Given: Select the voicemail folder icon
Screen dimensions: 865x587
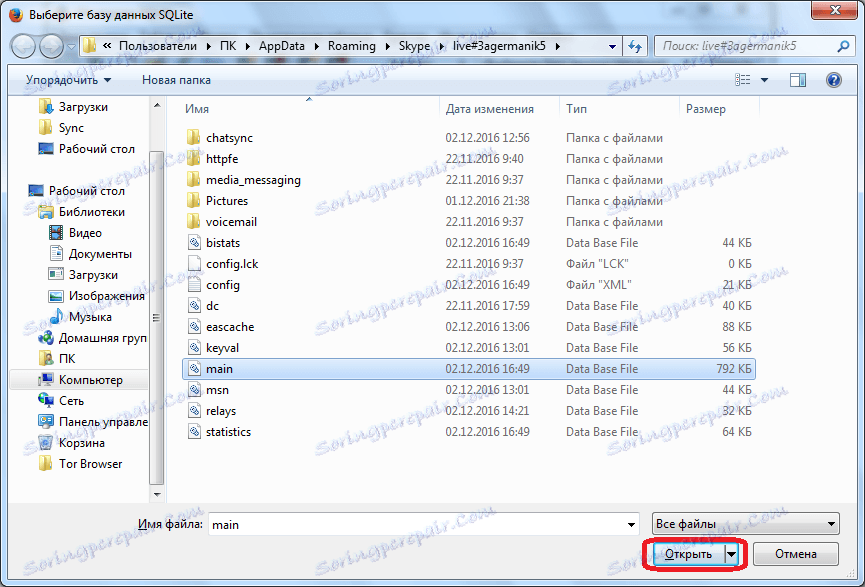Looking at the screenshot, I should [x=194, y=221].
